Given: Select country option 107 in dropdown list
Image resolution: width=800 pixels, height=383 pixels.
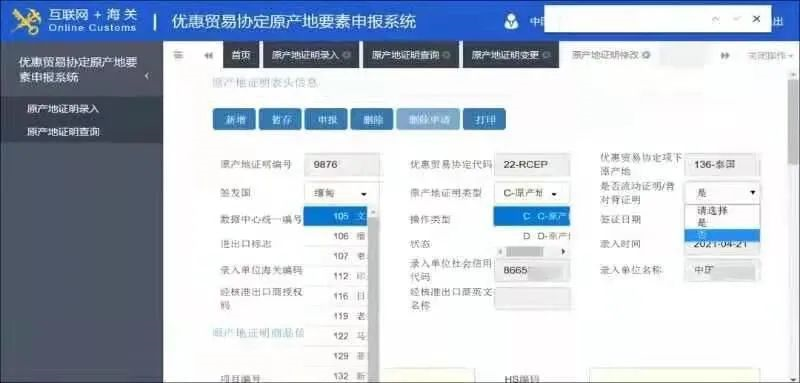Looking at the screenshot, I should [336, 256].
